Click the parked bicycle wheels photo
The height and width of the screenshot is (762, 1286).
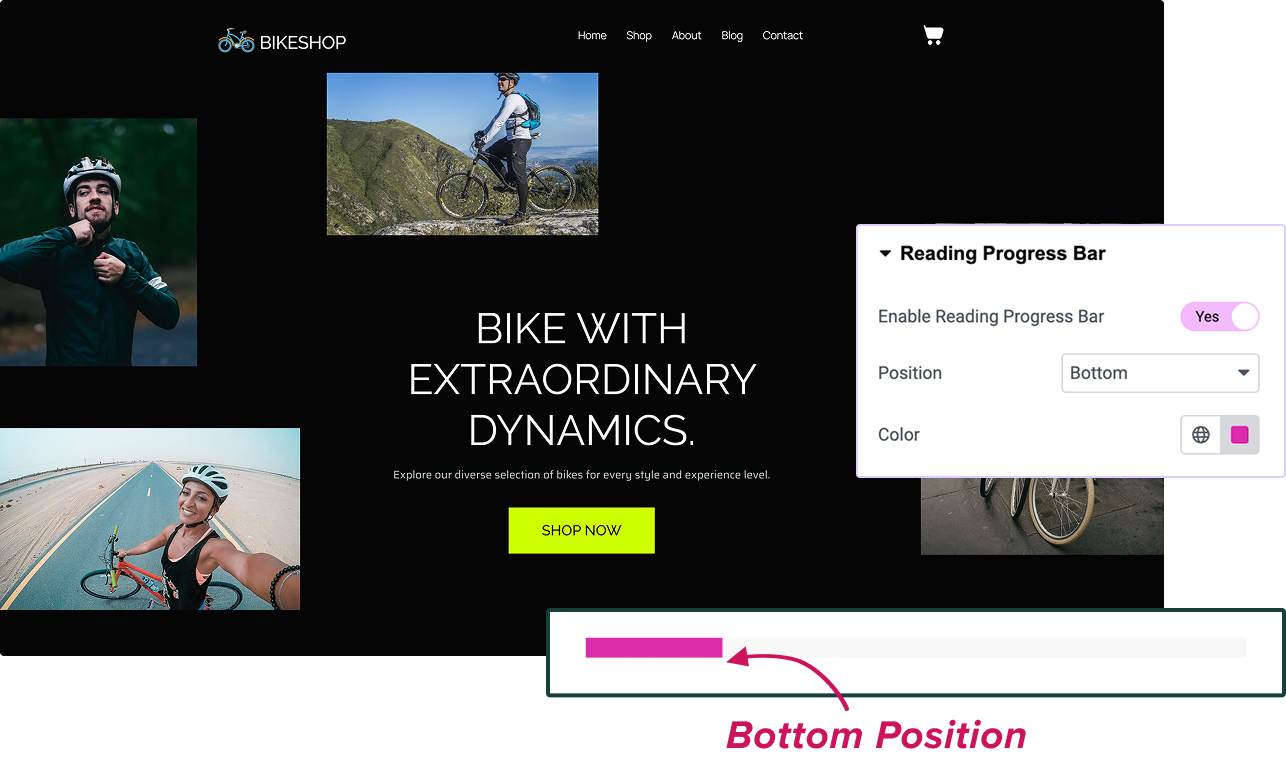1042,516
